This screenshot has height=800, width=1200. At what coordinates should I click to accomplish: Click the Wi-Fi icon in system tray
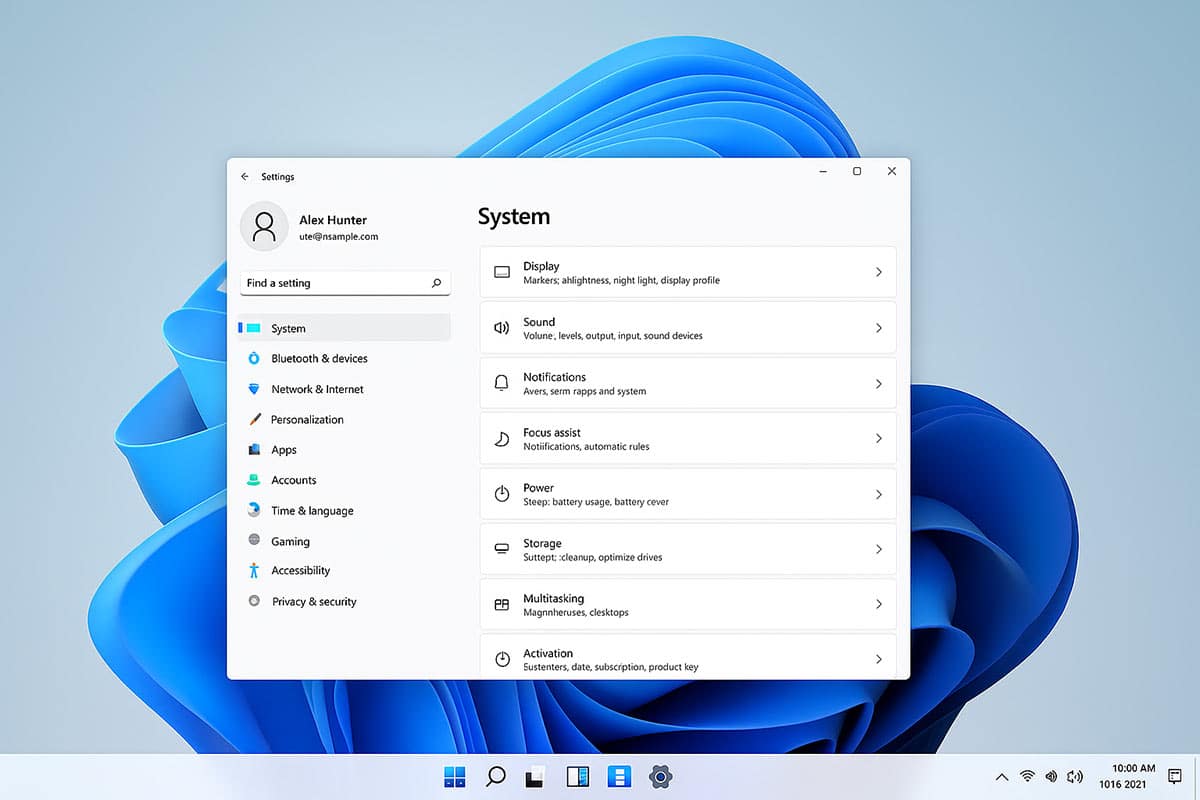pos(1027,776)
